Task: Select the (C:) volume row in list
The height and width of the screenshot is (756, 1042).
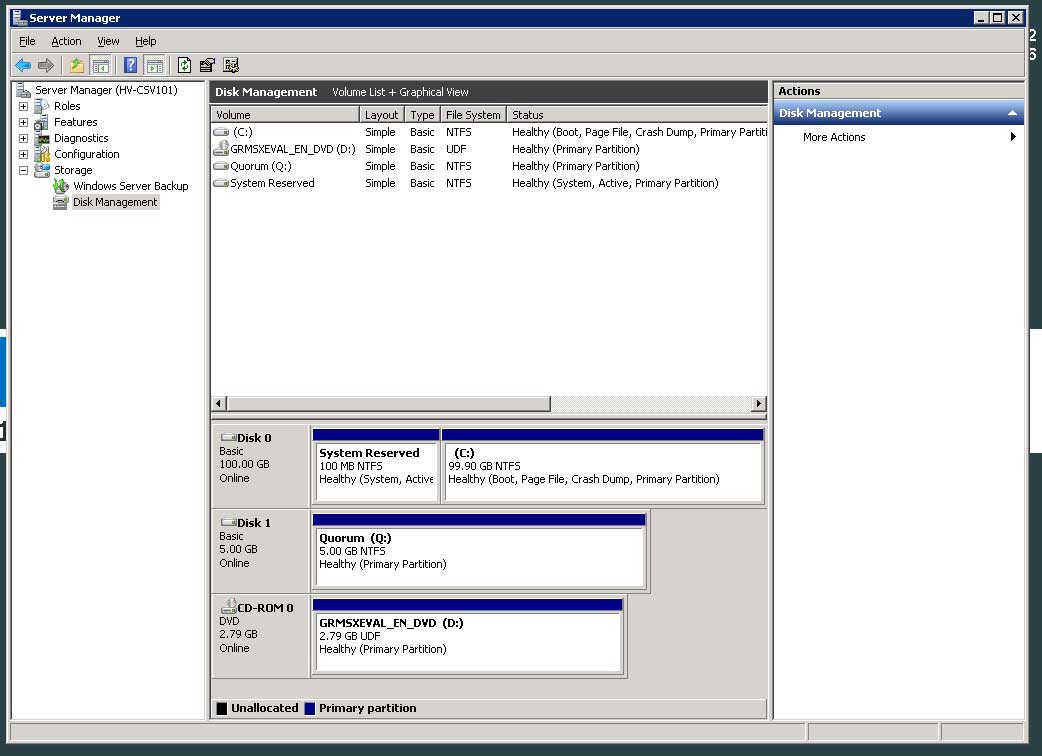Action: coord(489,132)
